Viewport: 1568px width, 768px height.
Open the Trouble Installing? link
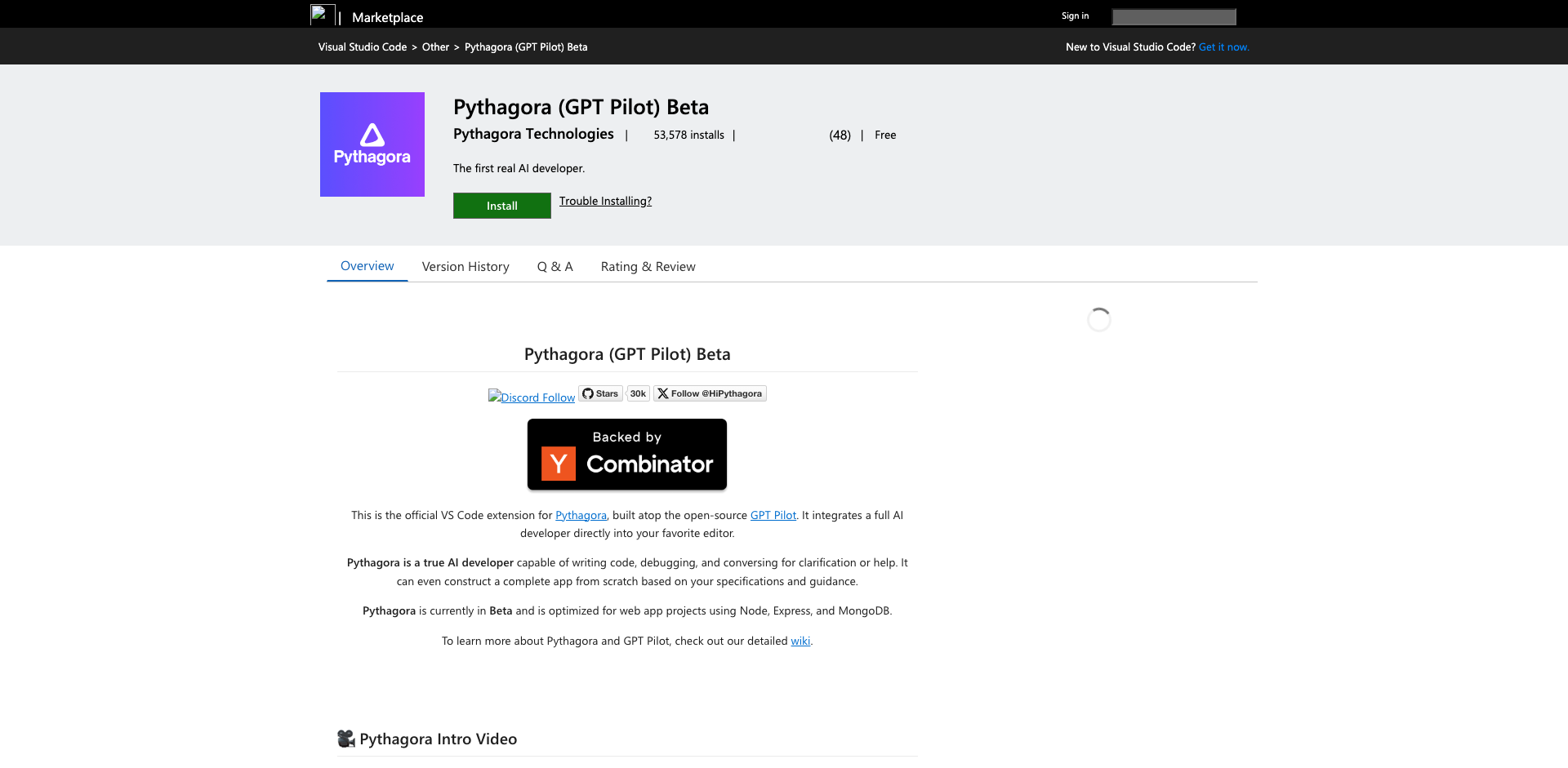click(x=605, y=201)
